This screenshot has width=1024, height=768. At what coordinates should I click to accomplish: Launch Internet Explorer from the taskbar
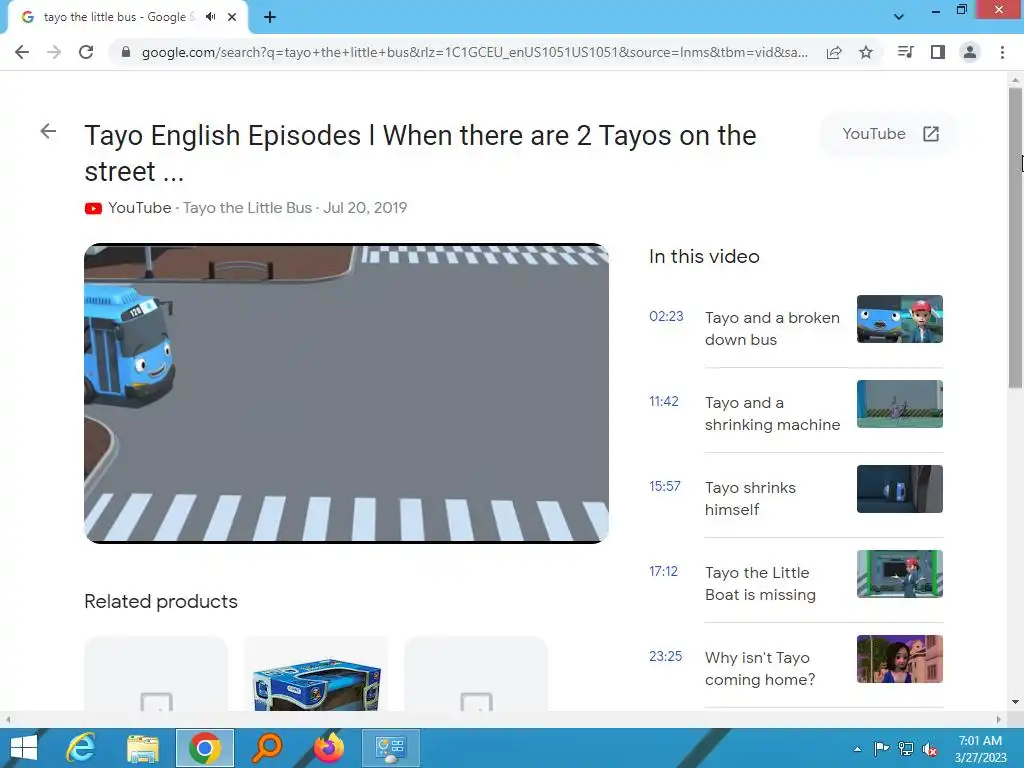[80, 748]
